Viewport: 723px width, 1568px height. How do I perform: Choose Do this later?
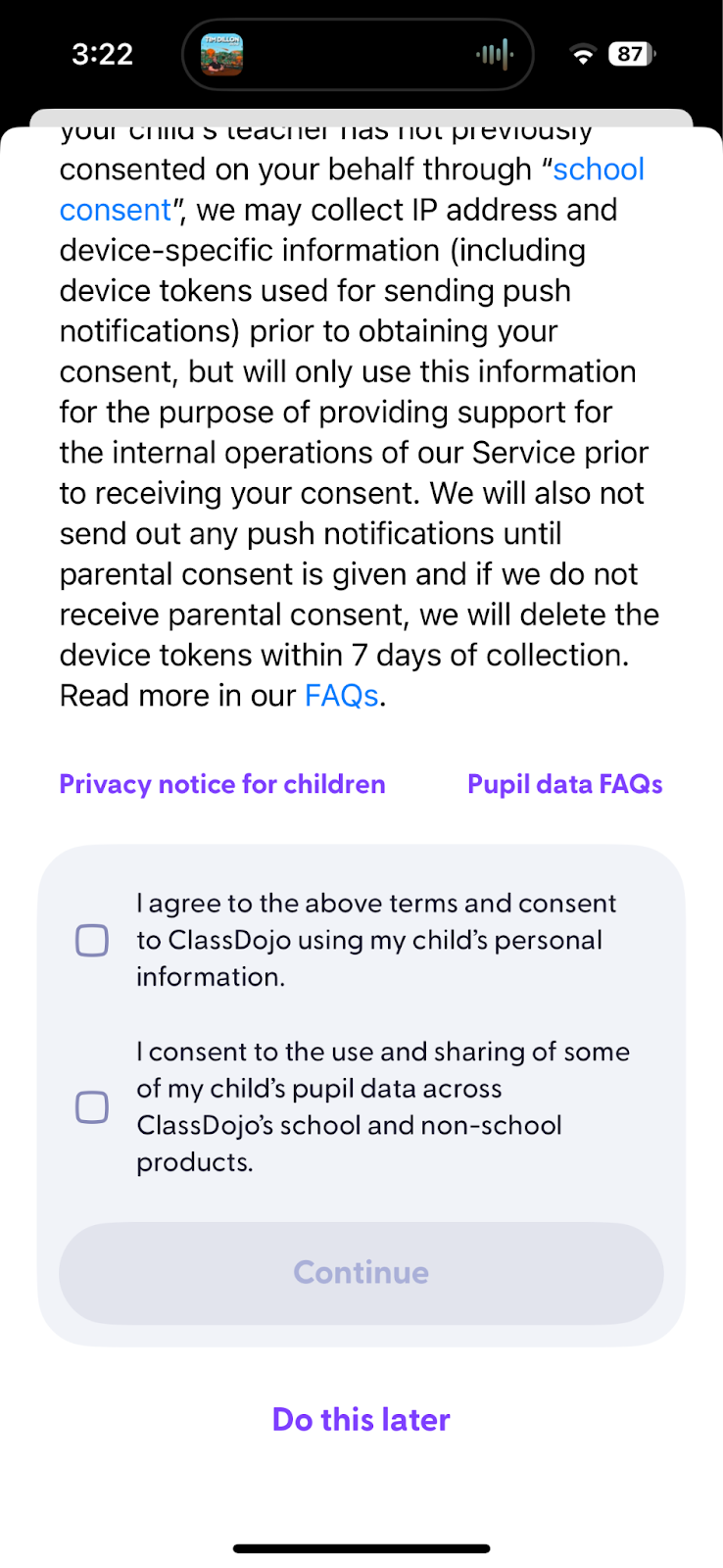coord(361,1419)
